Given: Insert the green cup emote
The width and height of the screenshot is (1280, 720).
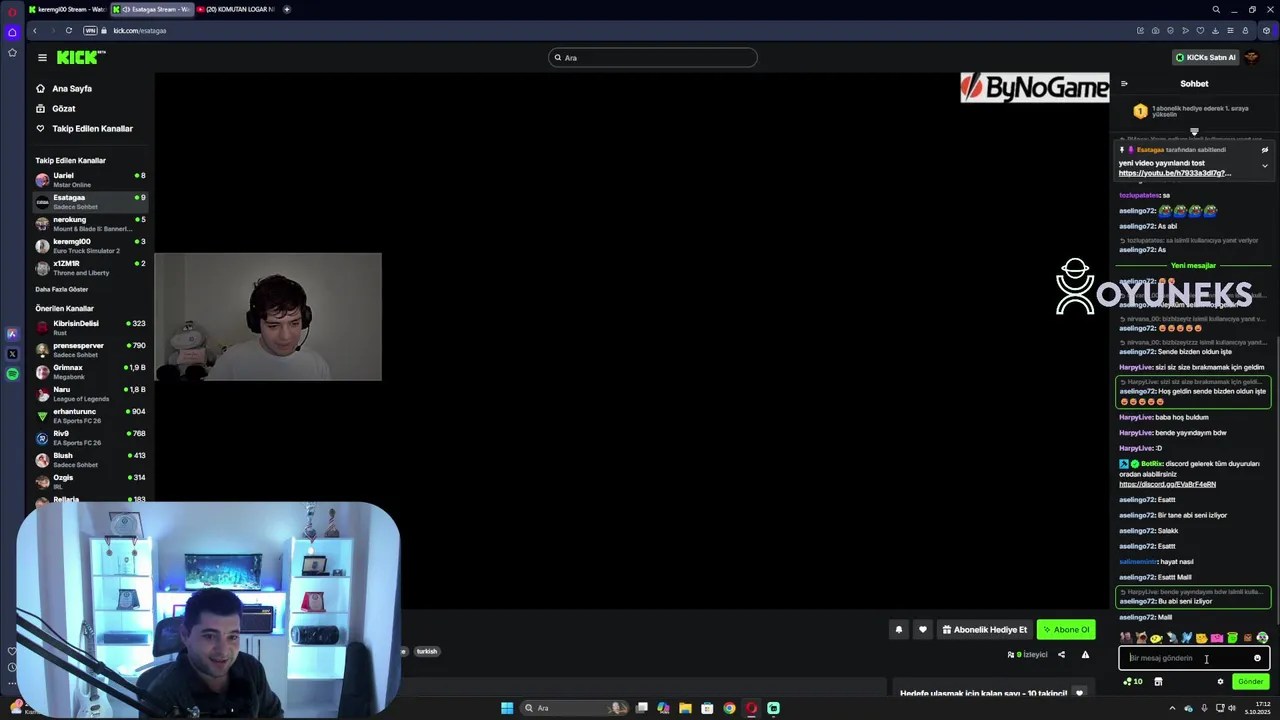Looking at the screenshot, I should pos(1232,638).
